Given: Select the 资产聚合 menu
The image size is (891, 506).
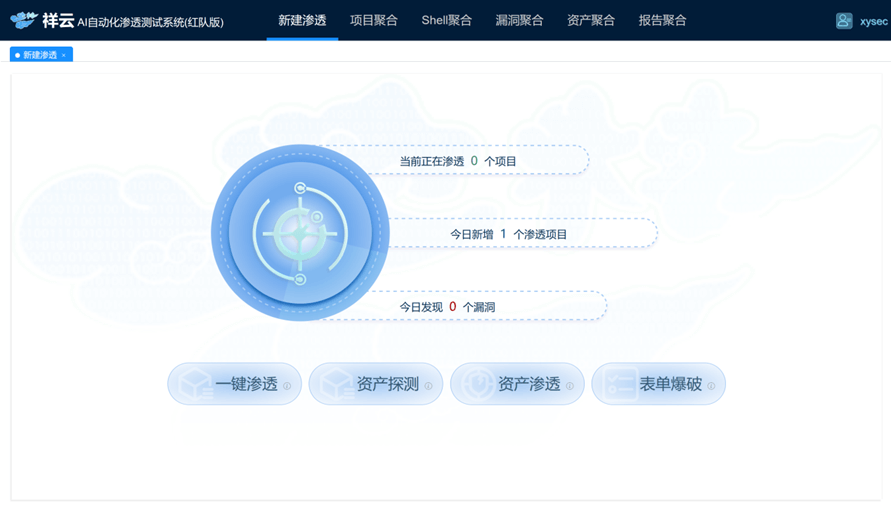Looking at the screenshot, I should click(x=591, y=20).
